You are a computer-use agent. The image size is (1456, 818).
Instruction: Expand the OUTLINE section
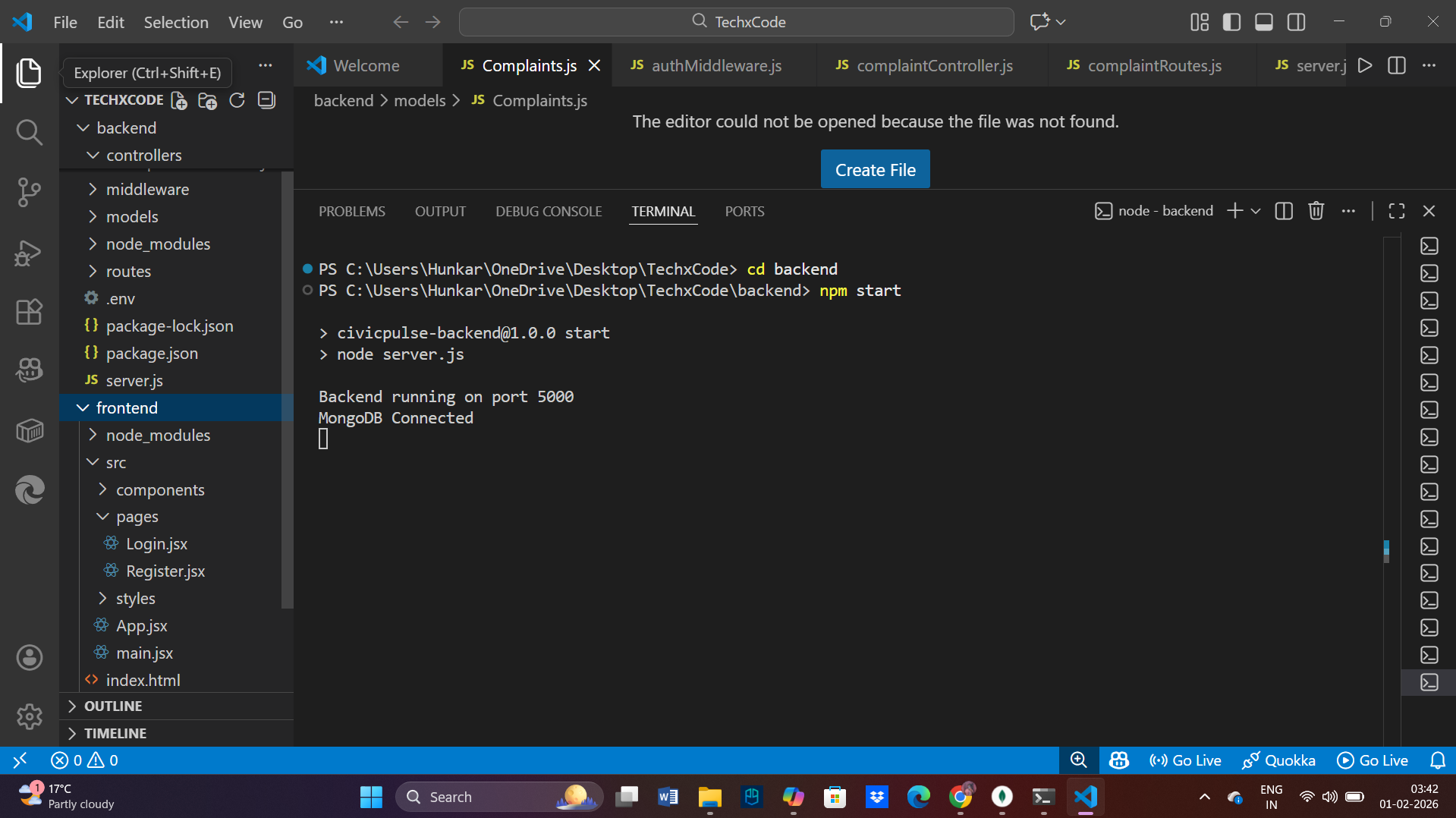[x=113, y=706]
